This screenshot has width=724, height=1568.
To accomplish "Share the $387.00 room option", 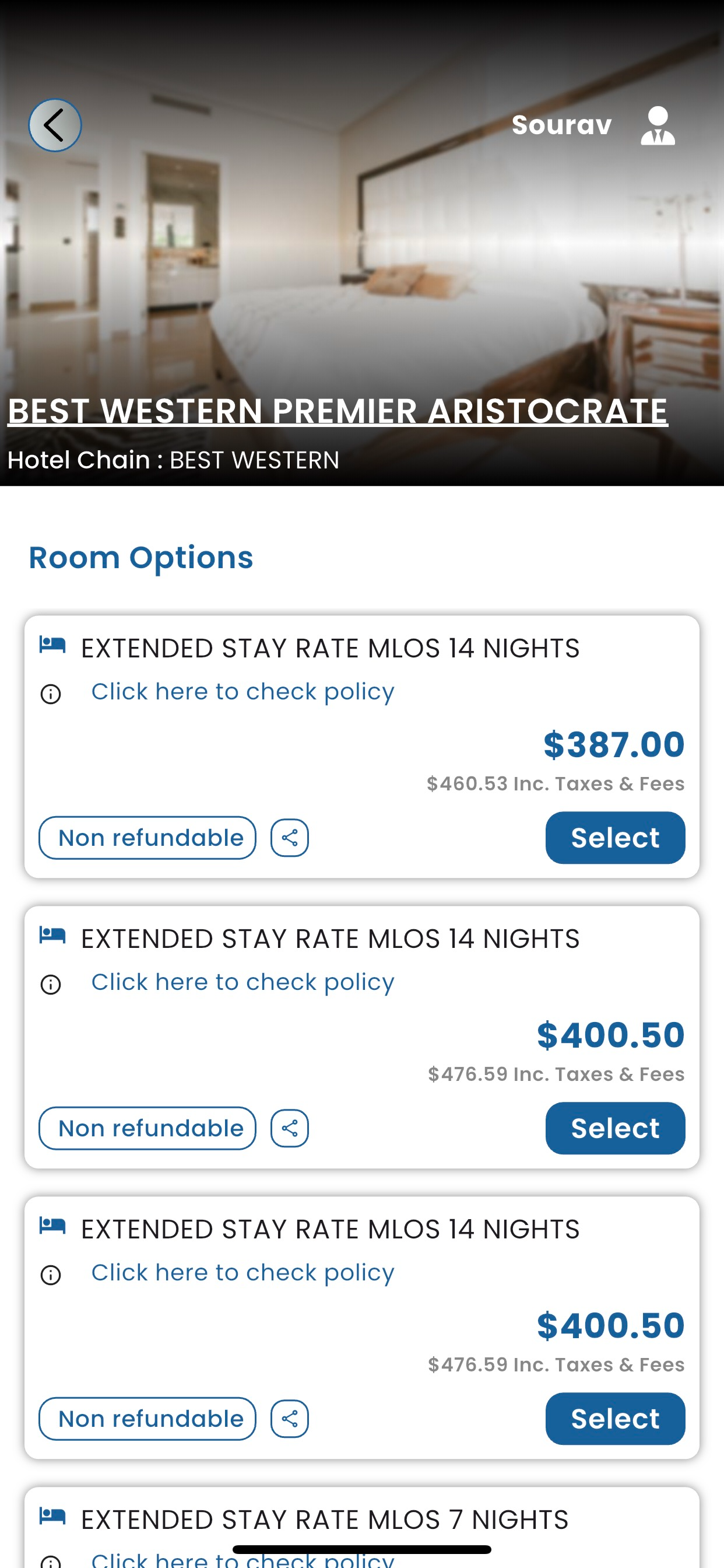I will (290, 838).
